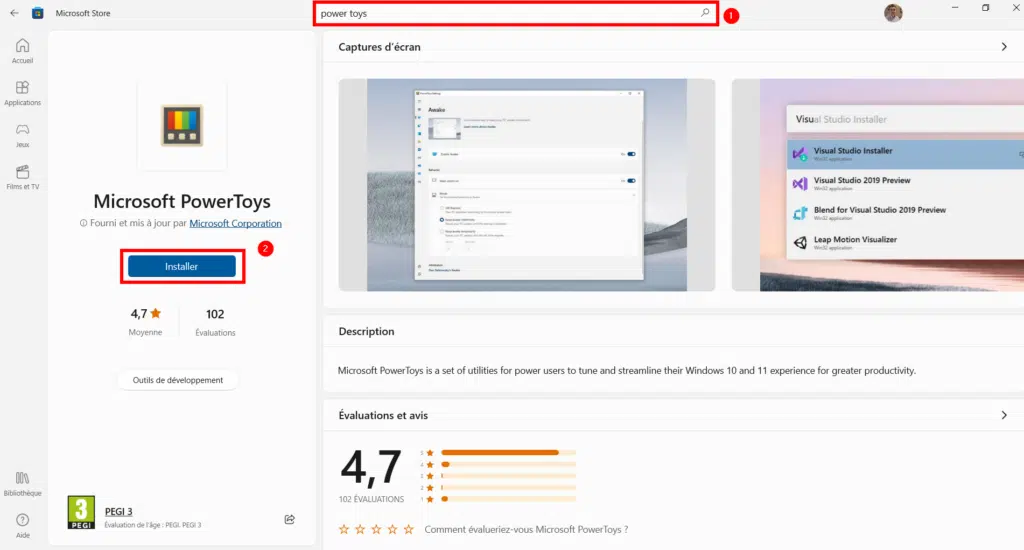Click the Microsoft PowerToys title text
Image resolution: width=1024 pixels, height=550 pixels.
click(182, 201)
